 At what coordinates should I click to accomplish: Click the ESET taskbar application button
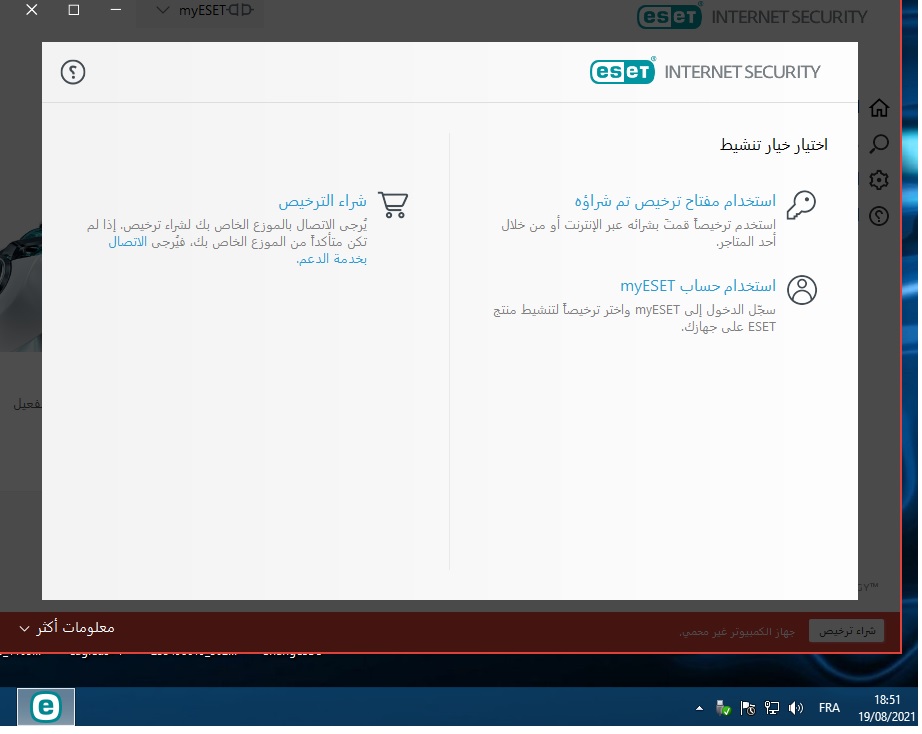46,708
